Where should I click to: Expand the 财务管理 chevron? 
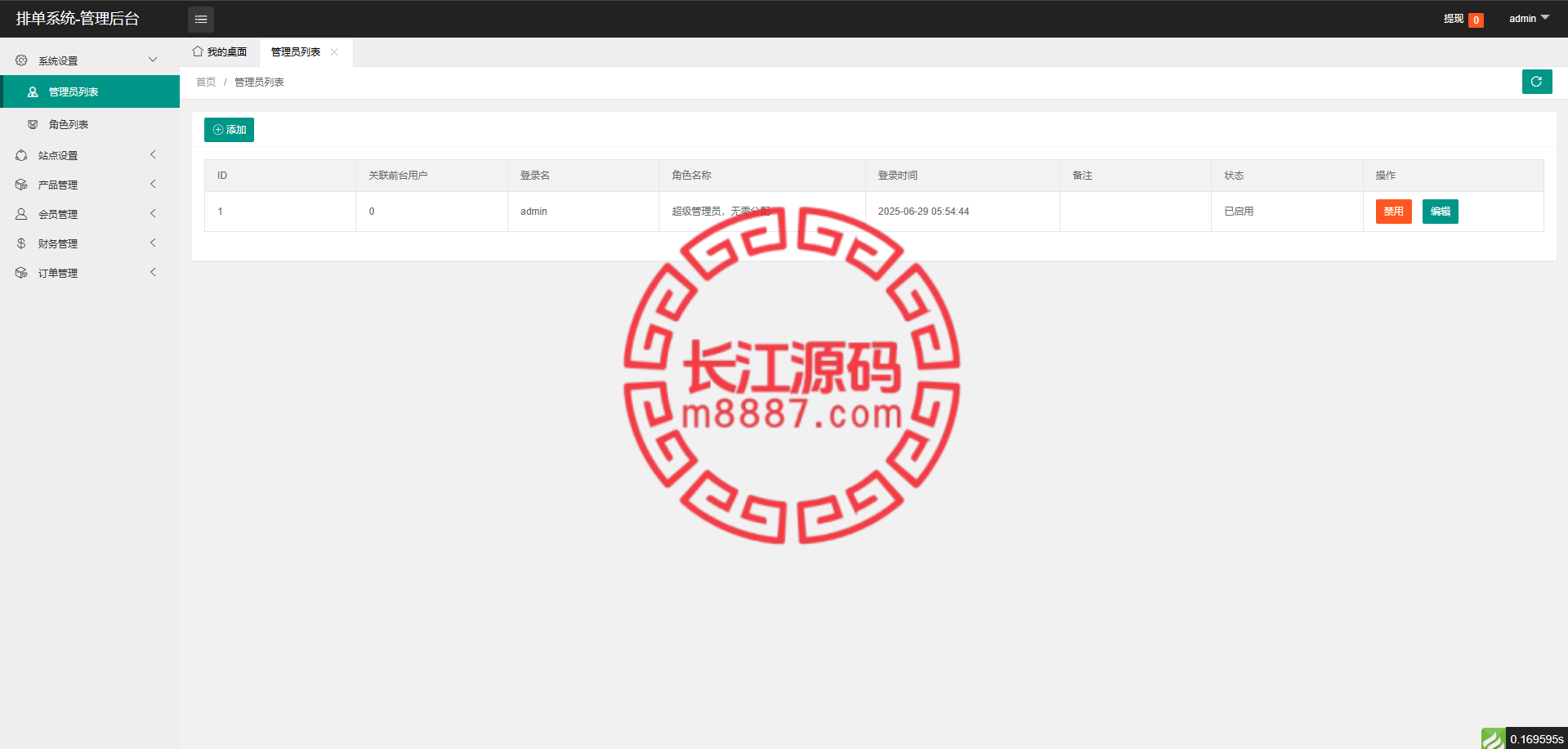[x=153, y=243]
